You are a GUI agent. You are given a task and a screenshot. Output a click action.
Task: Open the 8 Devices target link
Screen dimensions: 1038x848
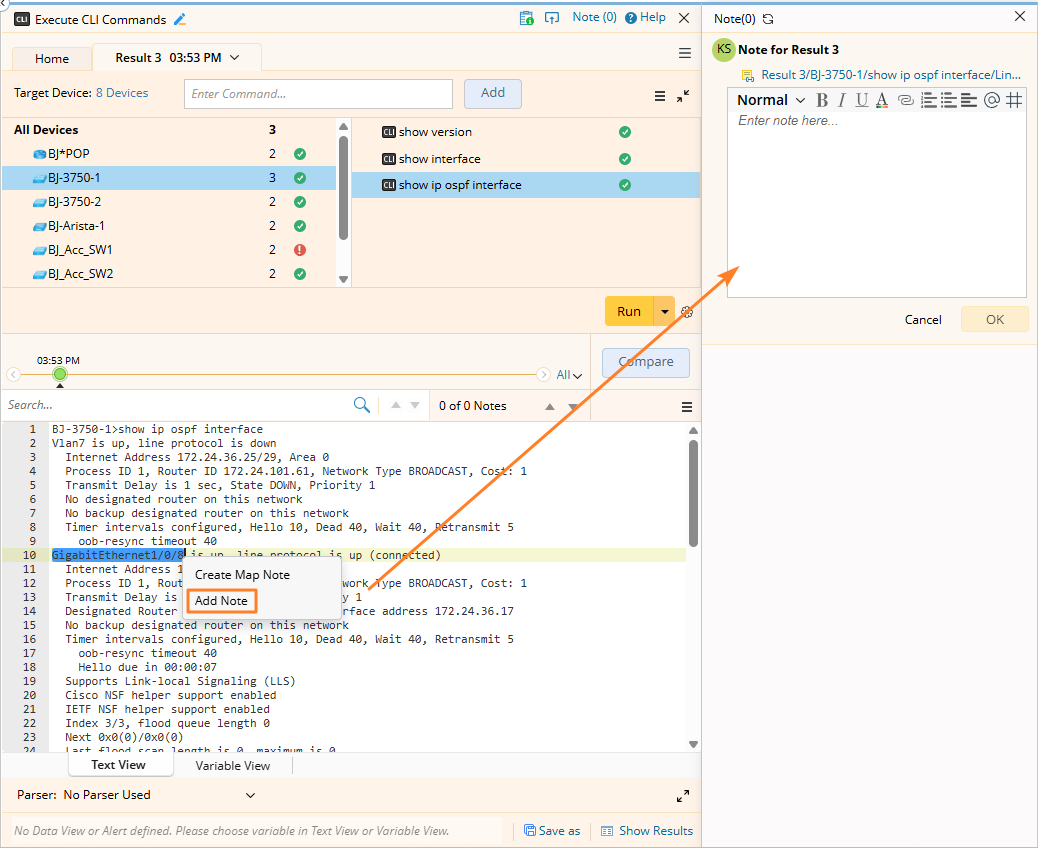tap(121, 93)
